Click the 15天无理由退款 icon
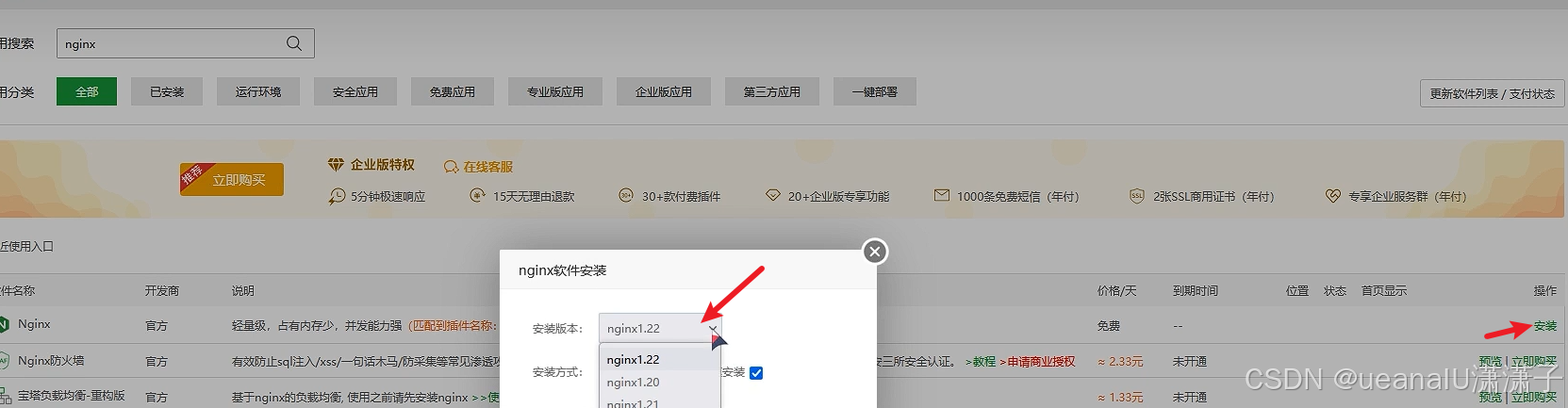The width and height of the screenshot is (1568, 408). [477, 195]
